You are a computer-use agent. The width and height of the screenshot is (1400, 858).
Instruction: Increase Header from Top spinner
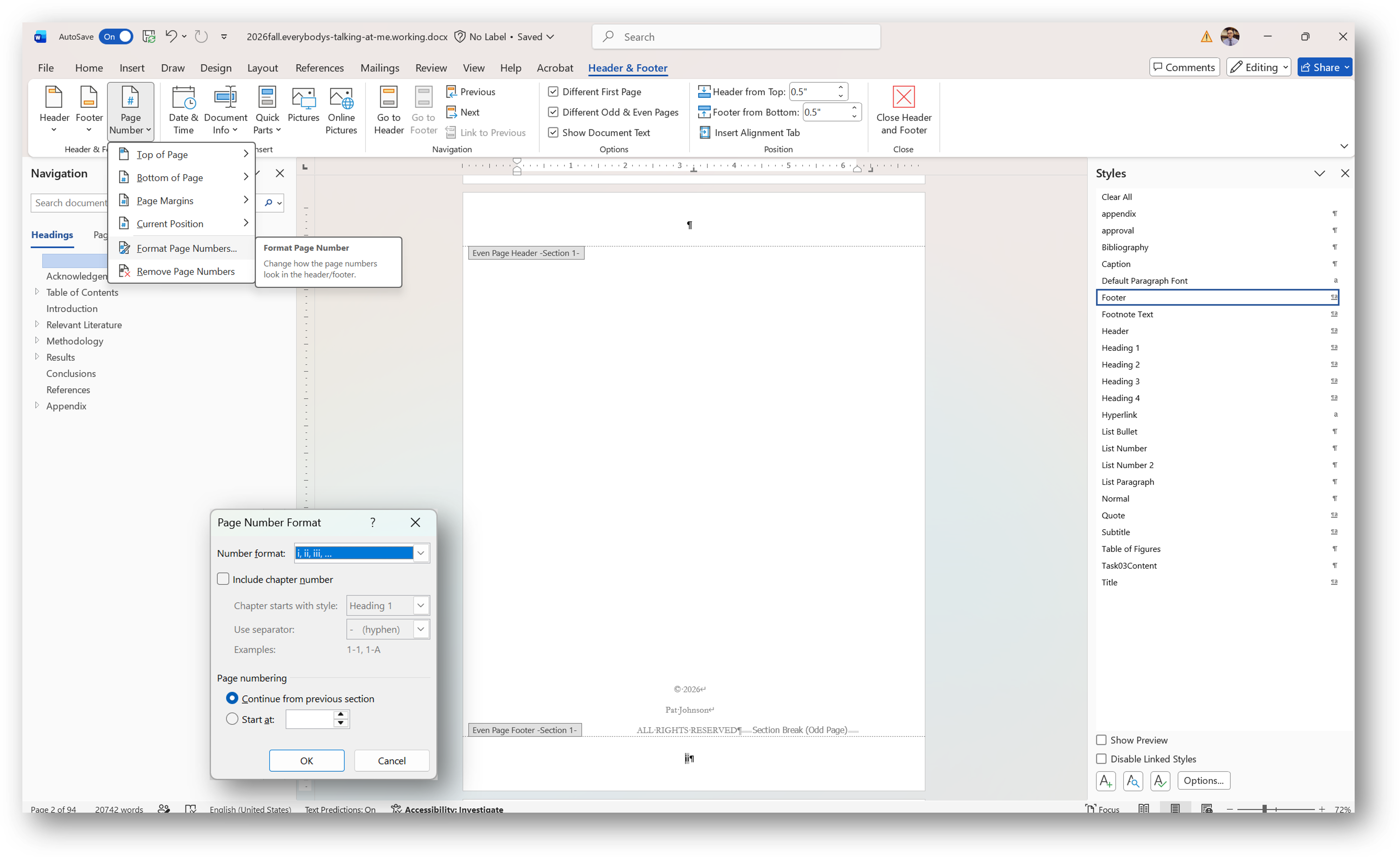click(x=840, y=87)
